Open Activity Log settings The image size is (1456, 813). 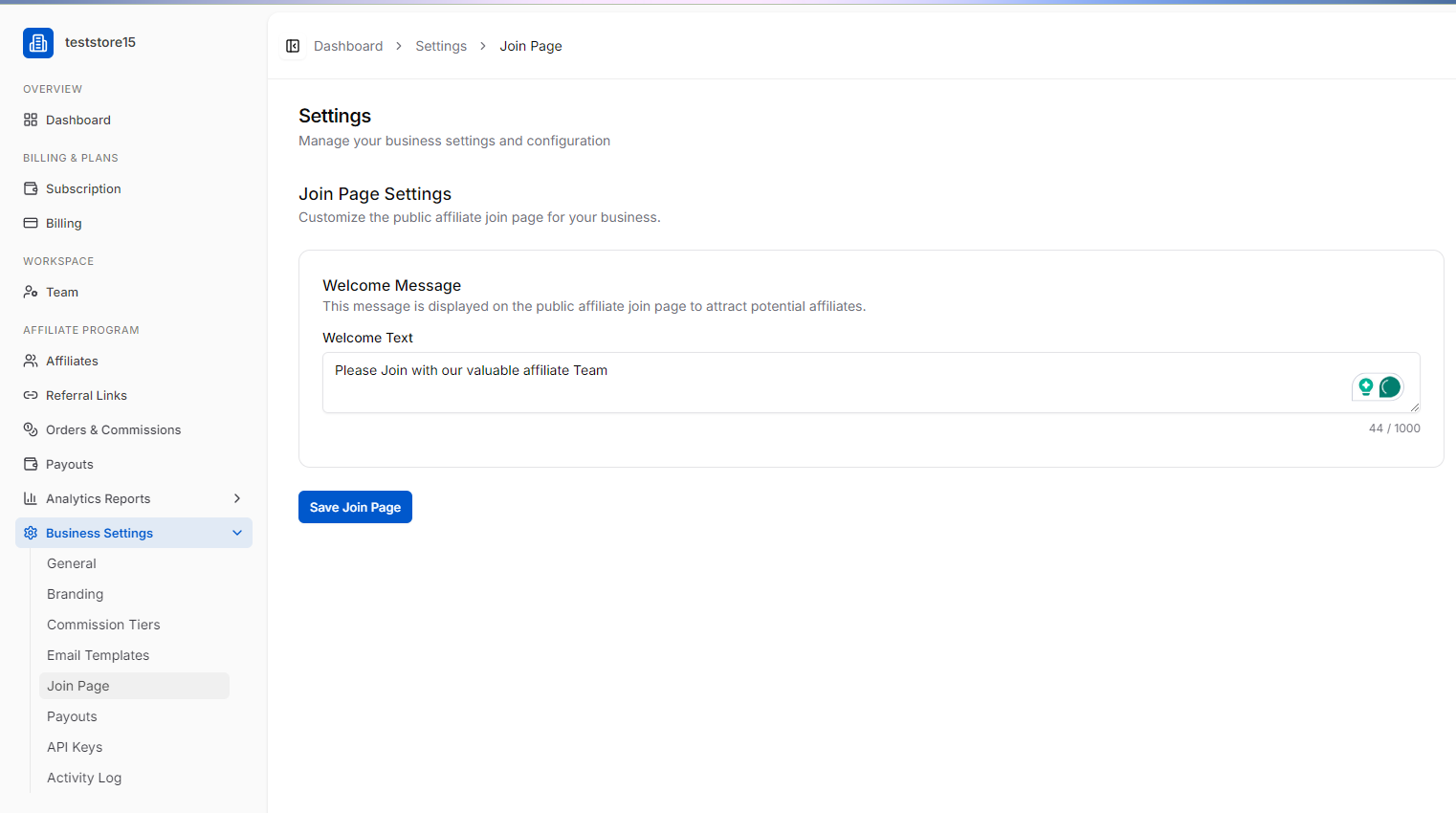tap(134, 778)
